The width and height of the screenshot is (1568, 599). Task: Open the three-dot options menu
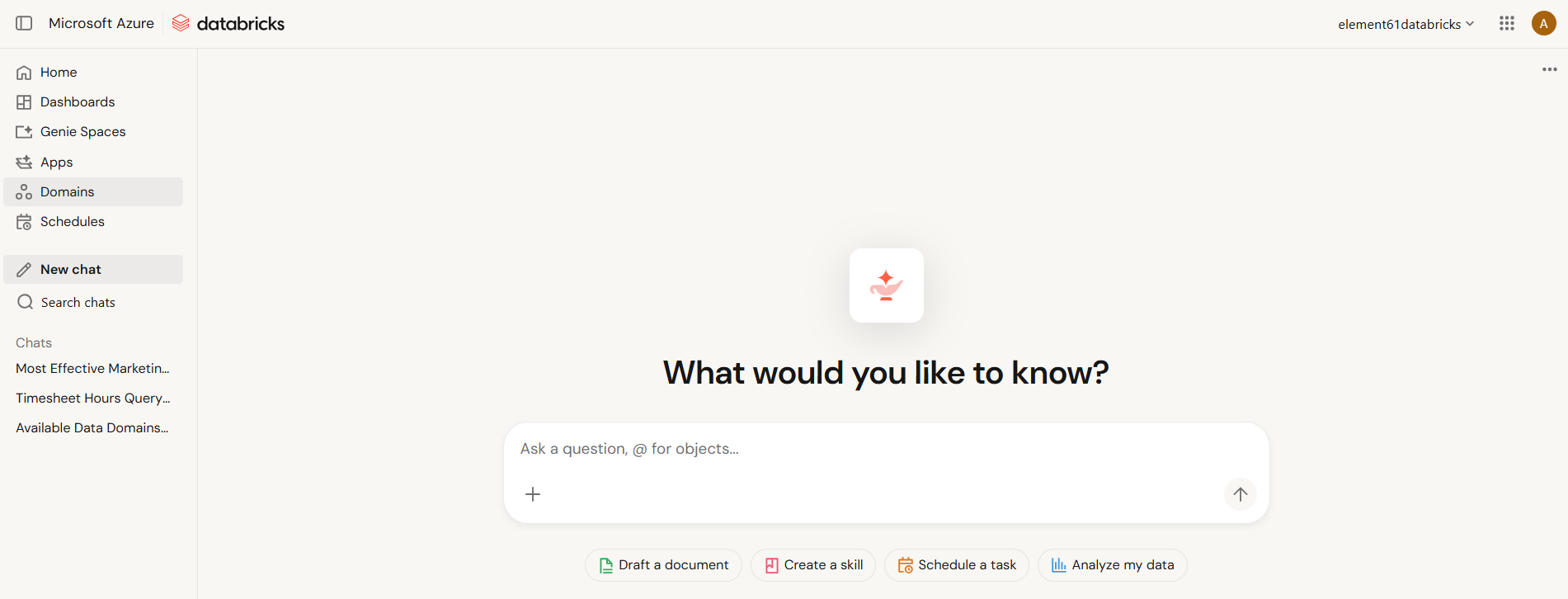coord(1550,69)
